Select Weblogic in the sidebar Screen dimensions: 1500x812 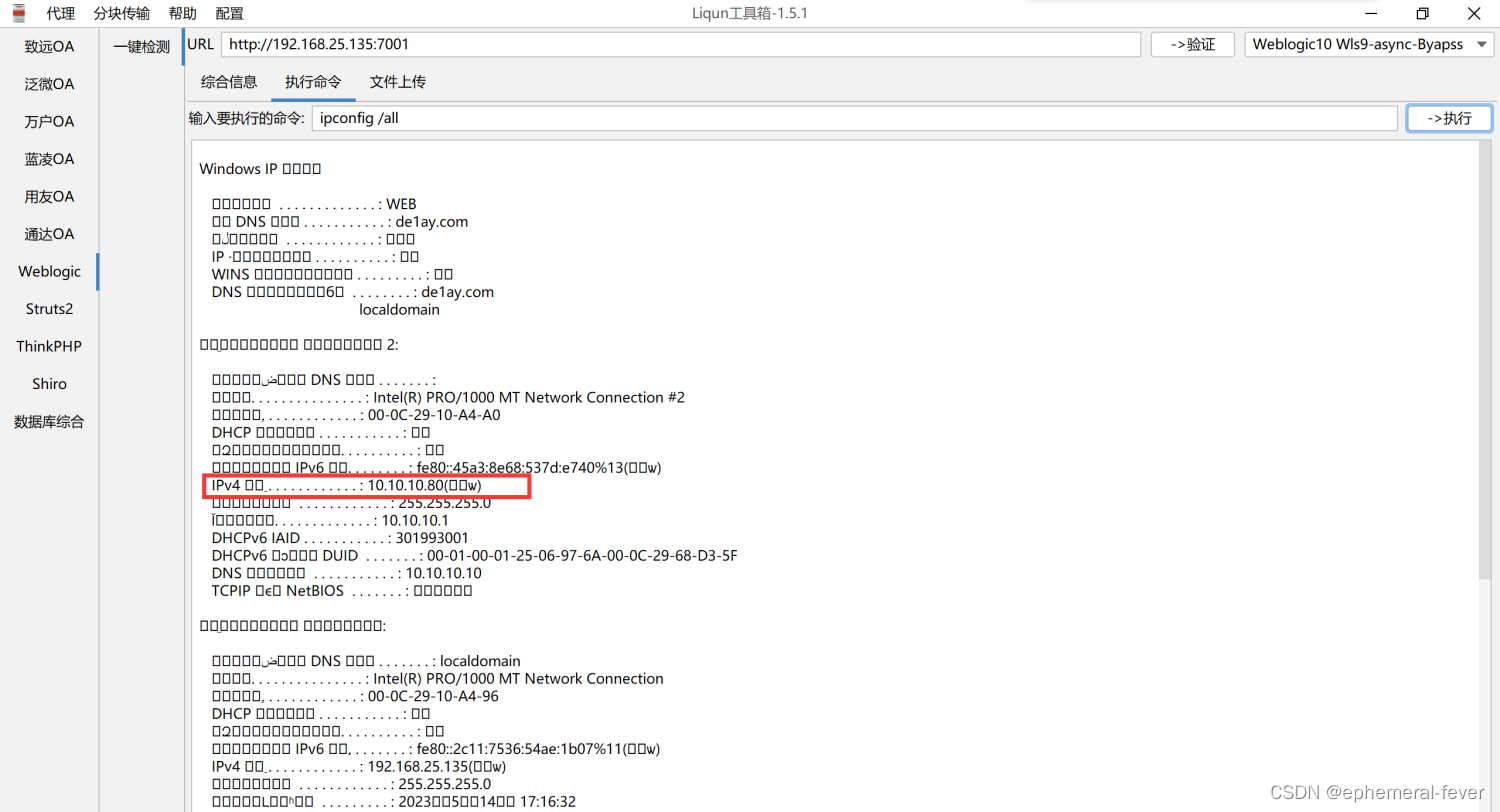click(x=49, y=272)
